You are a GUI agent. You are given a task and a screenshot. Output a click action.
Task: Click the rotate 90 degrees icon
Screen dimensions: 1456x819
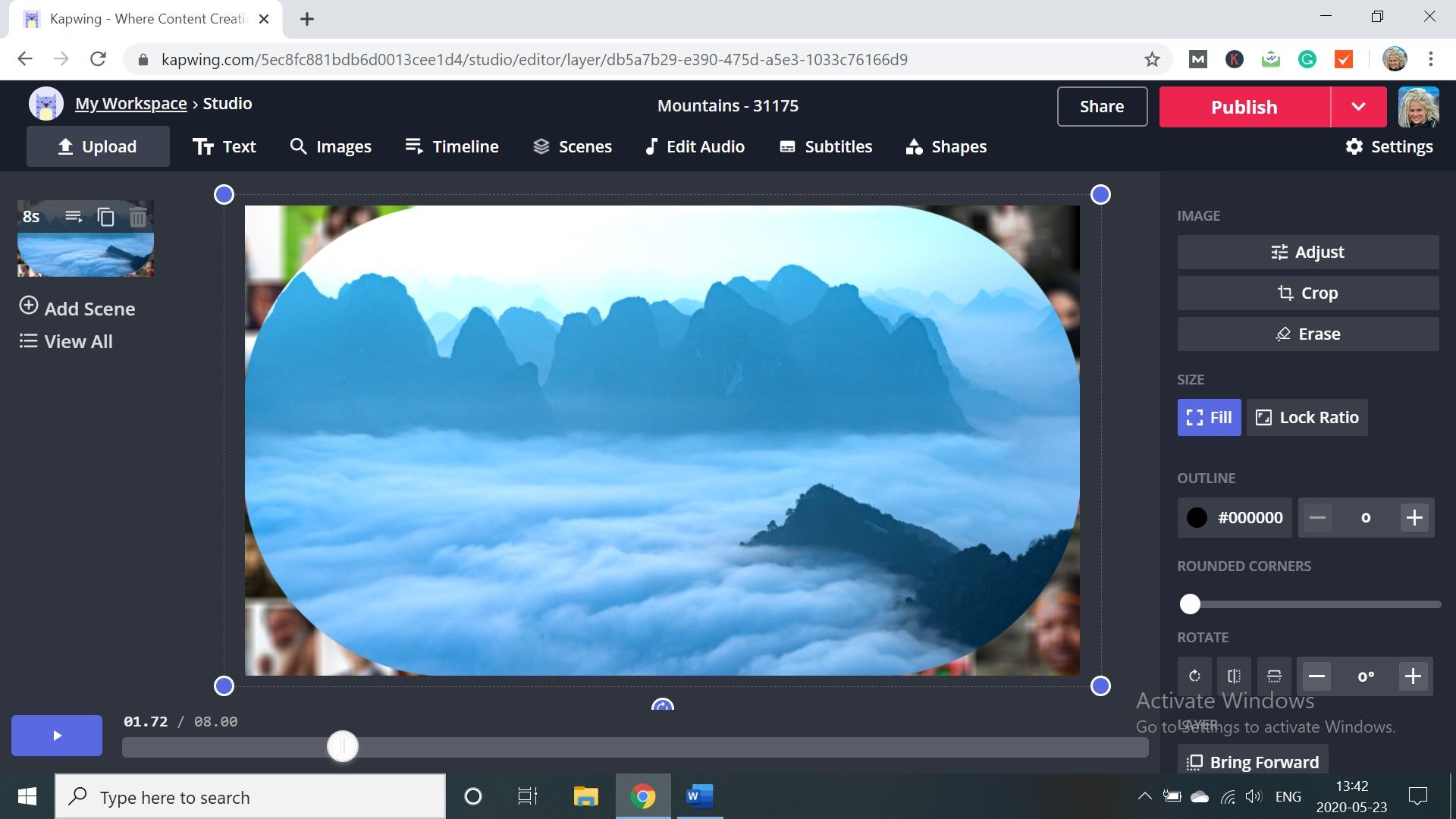[1194, 676]
